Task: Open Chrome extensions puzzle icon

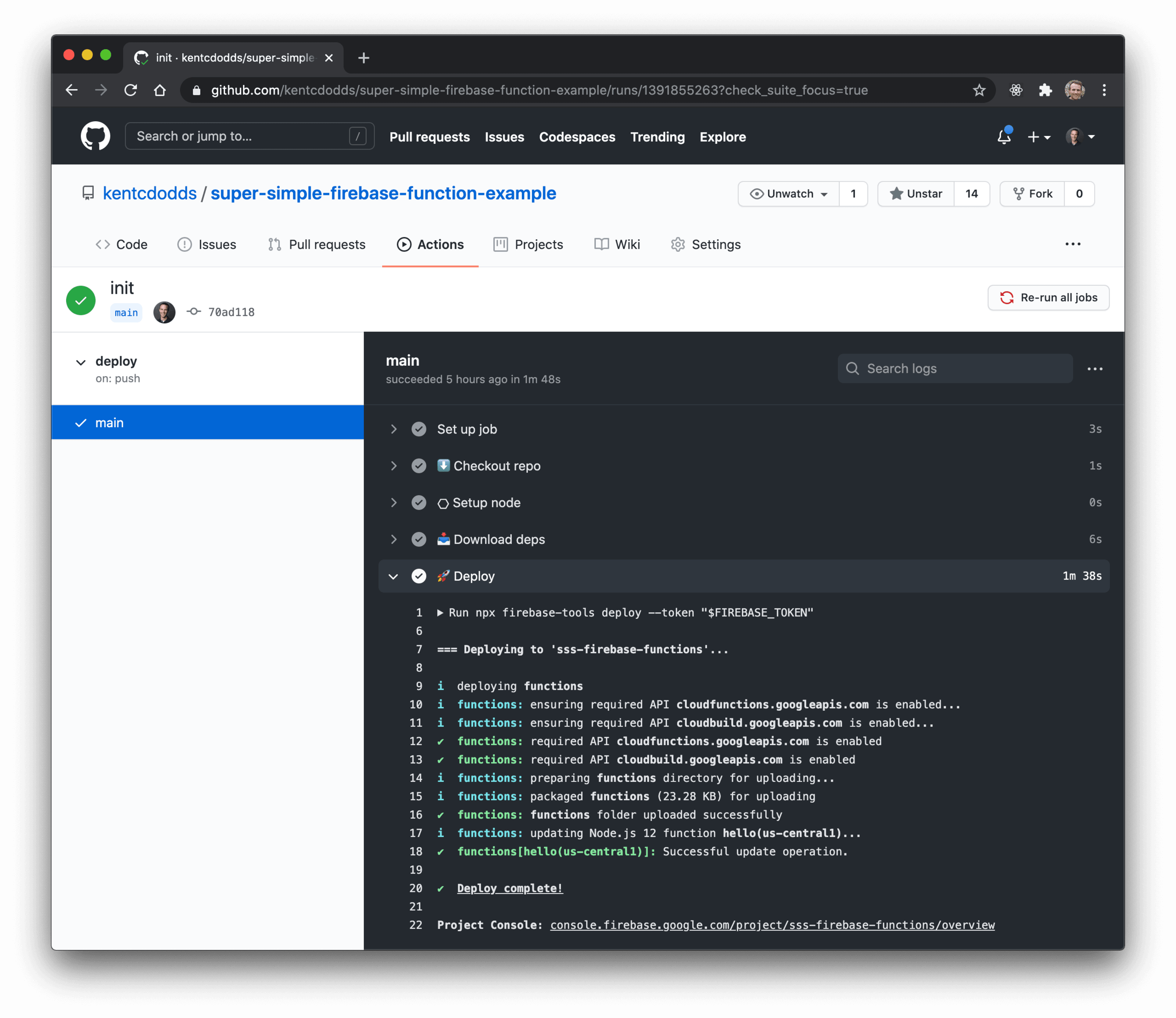Action: [x=1045, y=90]
